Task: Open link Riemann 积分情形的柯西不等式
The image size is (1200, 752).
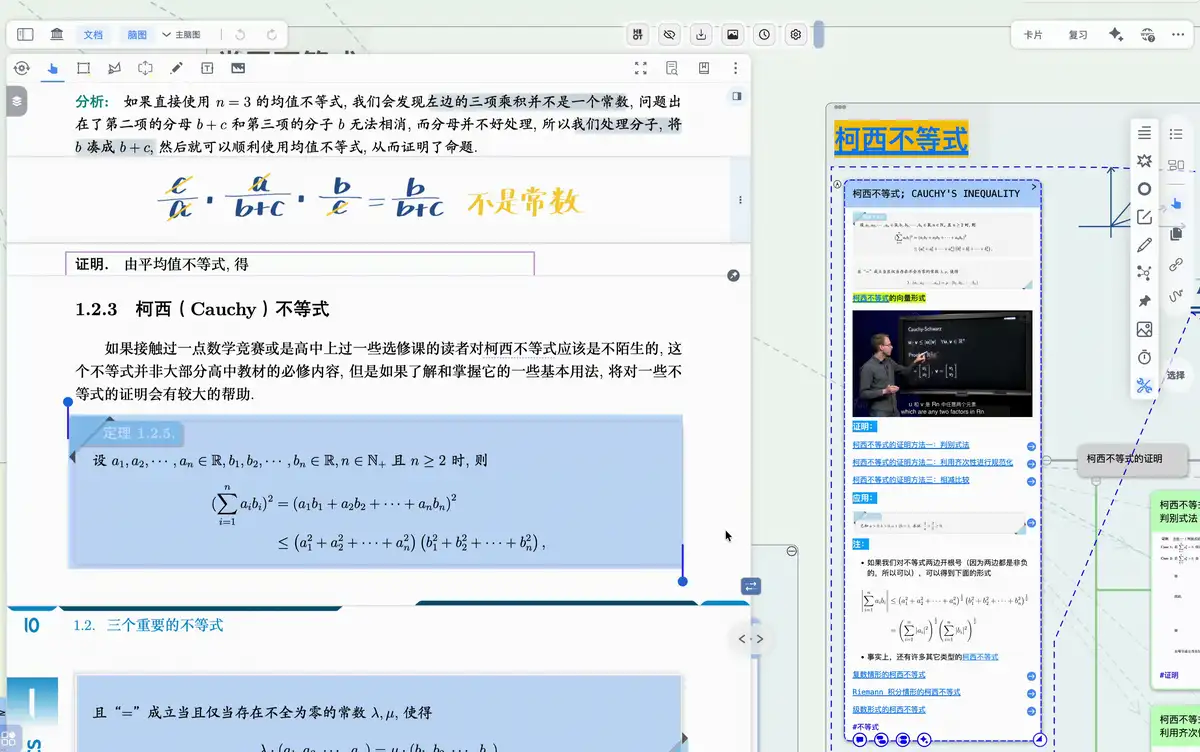Action: coord(906,692)
